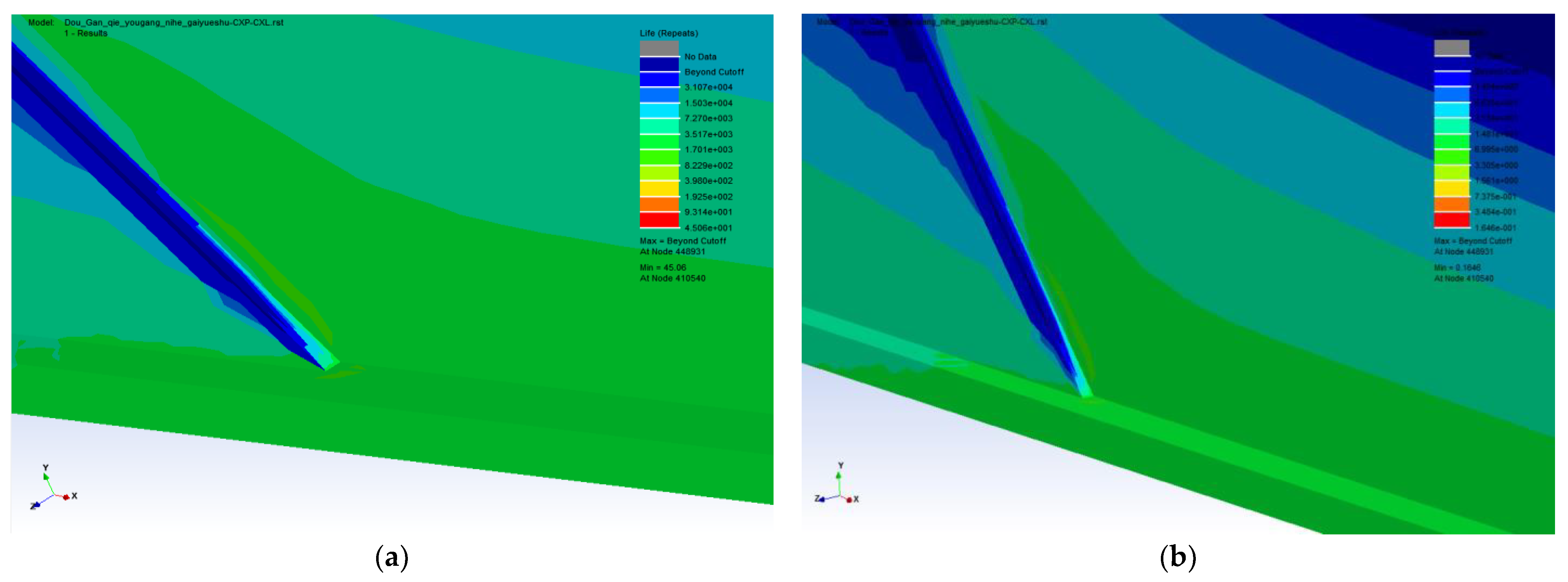Click the red swatch in panel (b) legend

click(x=1451, y=220)
